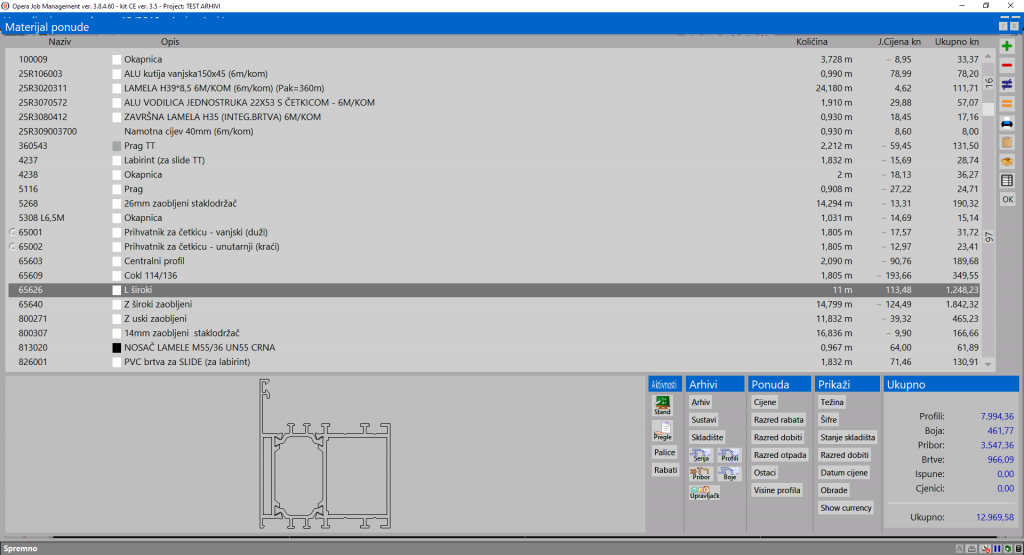Image resolution: width=1024 pixels, height=555 pixels.
Task: Click the Stanje skladišta button
Action: point(847,438)
